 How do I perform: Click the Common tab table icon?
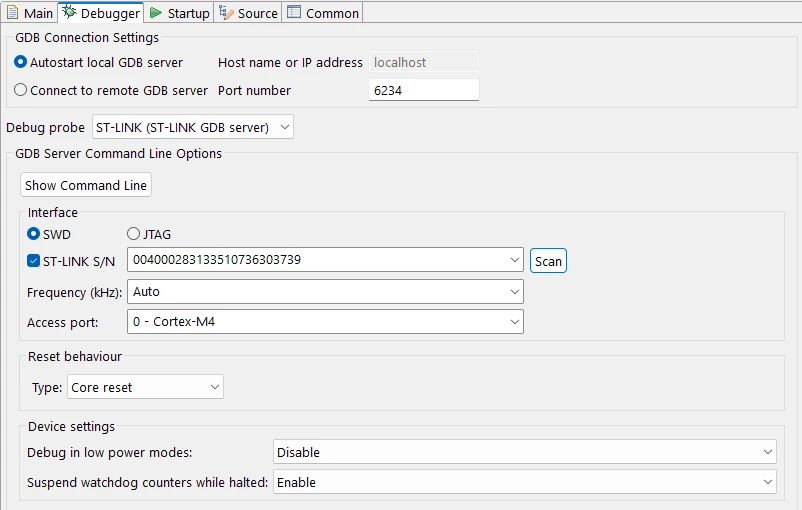(x=294, y=12)
